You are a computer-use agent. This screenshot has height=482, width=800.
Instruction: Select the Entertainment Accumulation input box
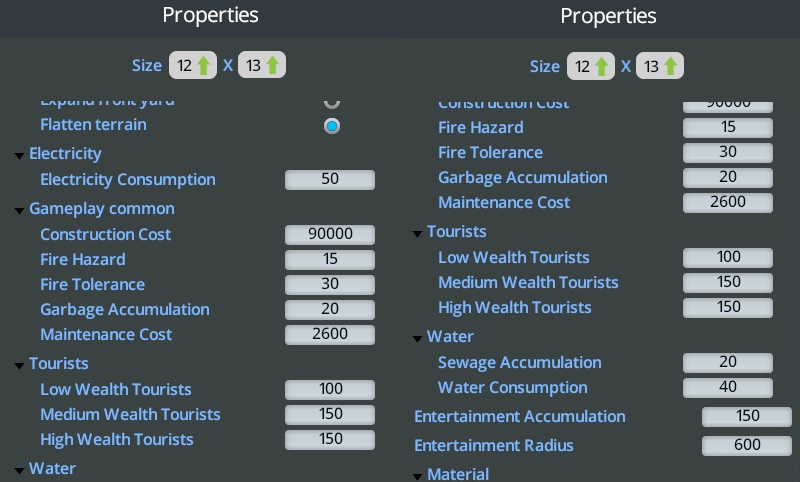pos(747,417)
